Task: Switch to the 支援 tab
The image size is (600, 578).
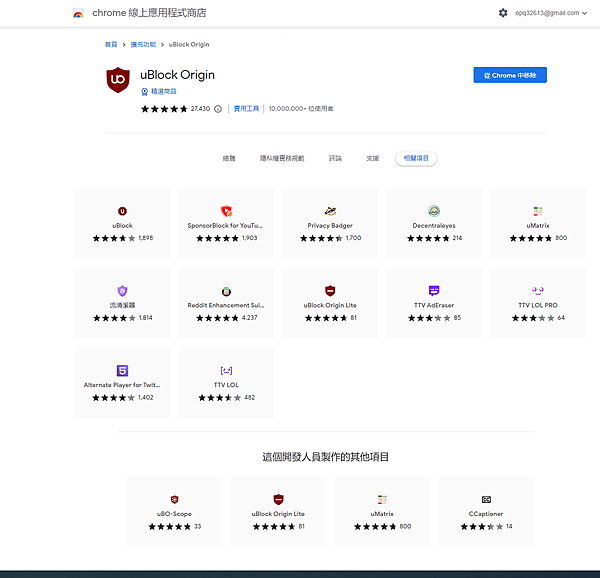Action: [x=372, y=158]
